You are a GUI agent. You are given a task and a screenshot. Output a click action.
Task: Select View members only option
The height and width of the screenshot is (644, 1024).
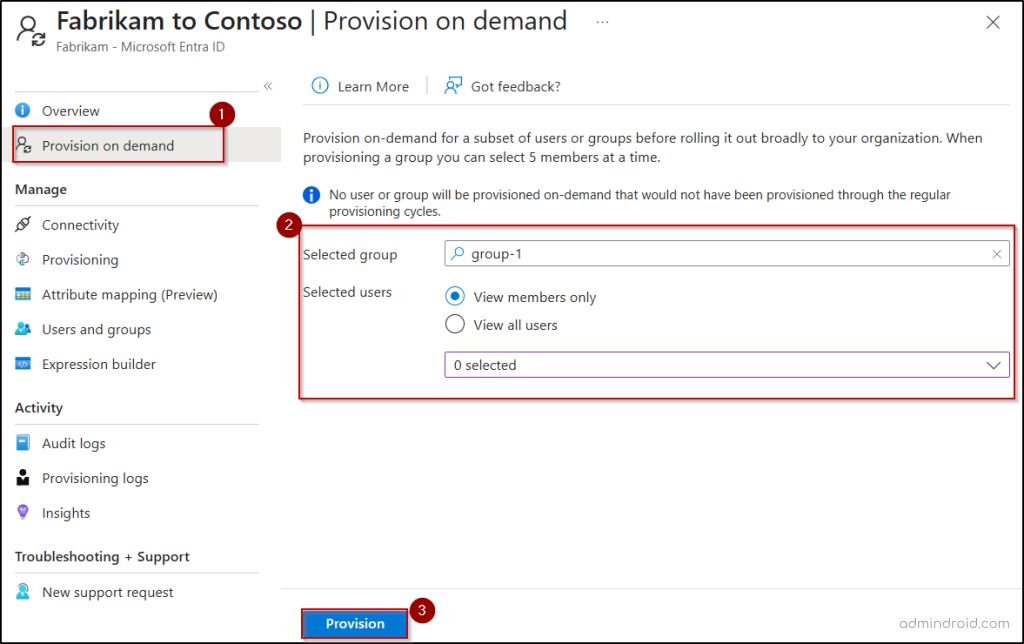[455, 295]
